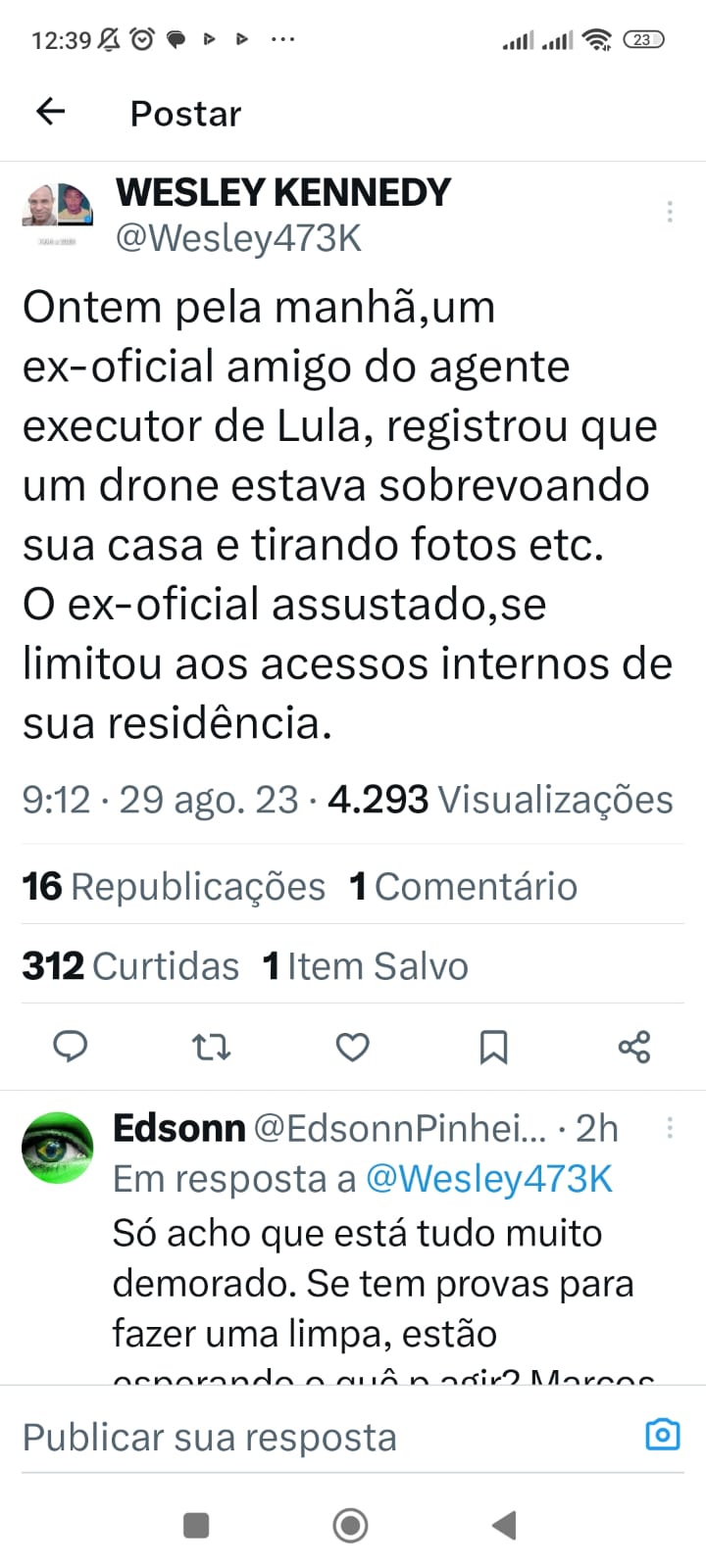Tap the Android recent apps square button

pos(196,1525)
